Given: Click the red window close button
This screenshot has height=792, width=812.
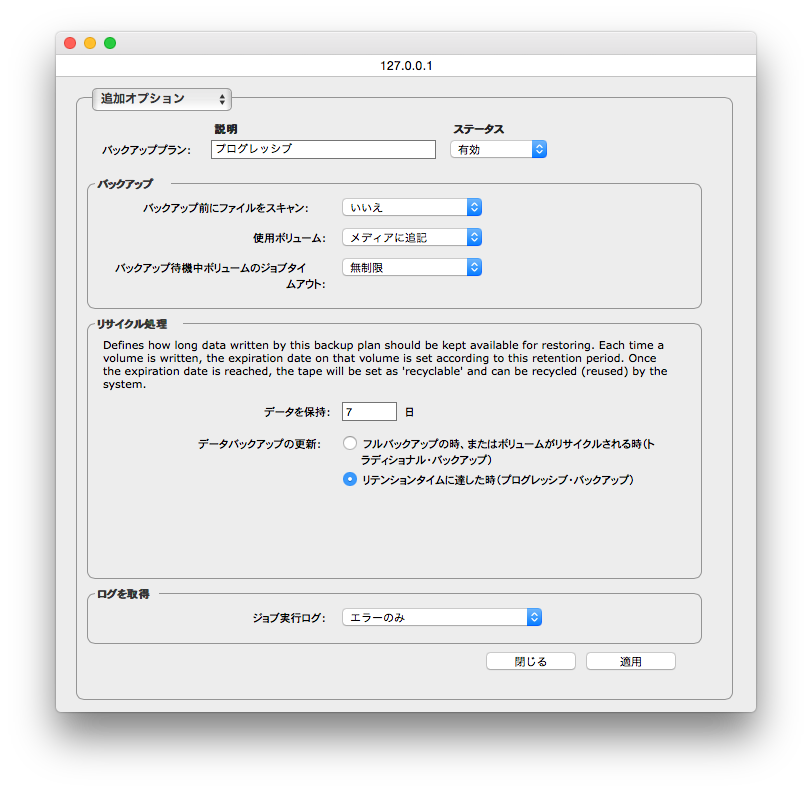Looking at the screenshot, I should [x=70, y=43].
